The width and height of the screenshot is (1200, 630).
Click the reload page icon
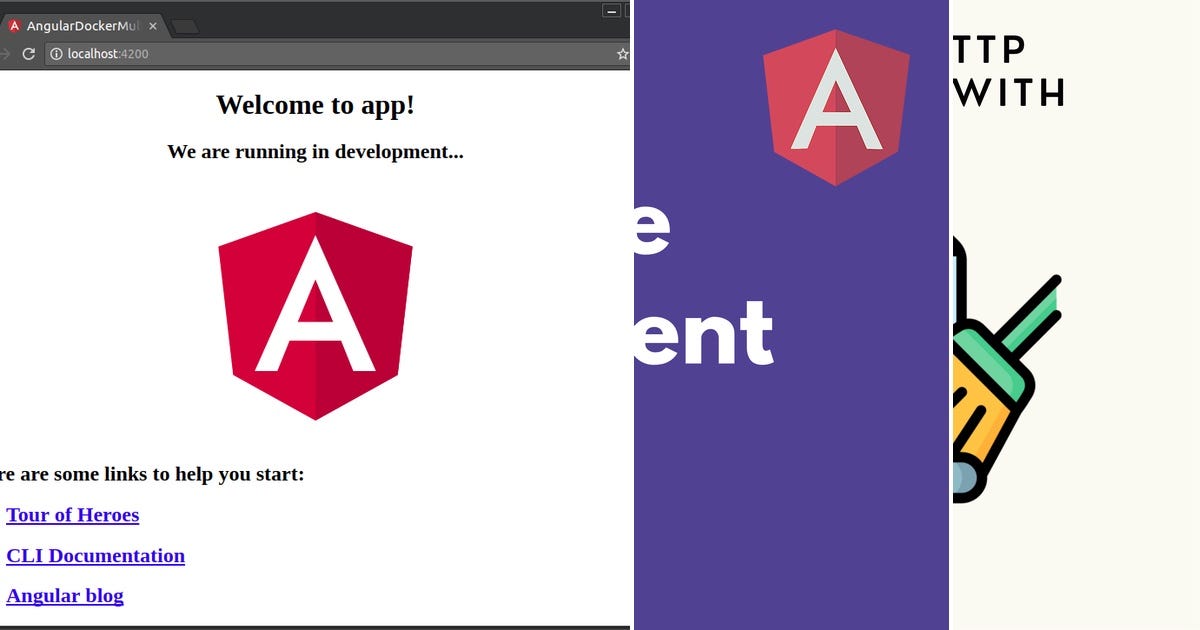27,54
